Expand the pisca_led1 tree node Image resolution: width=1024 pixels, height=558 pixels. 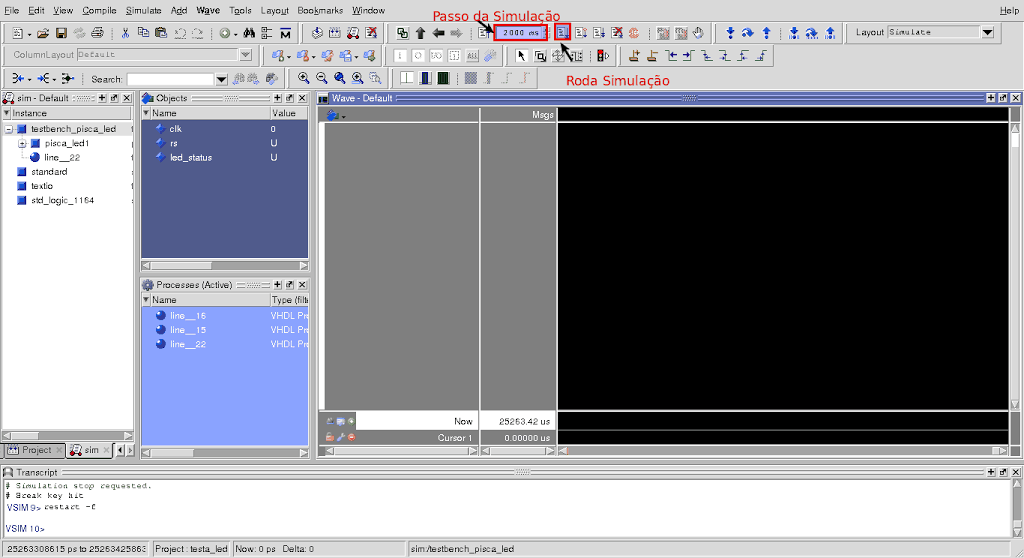point(22,143)
